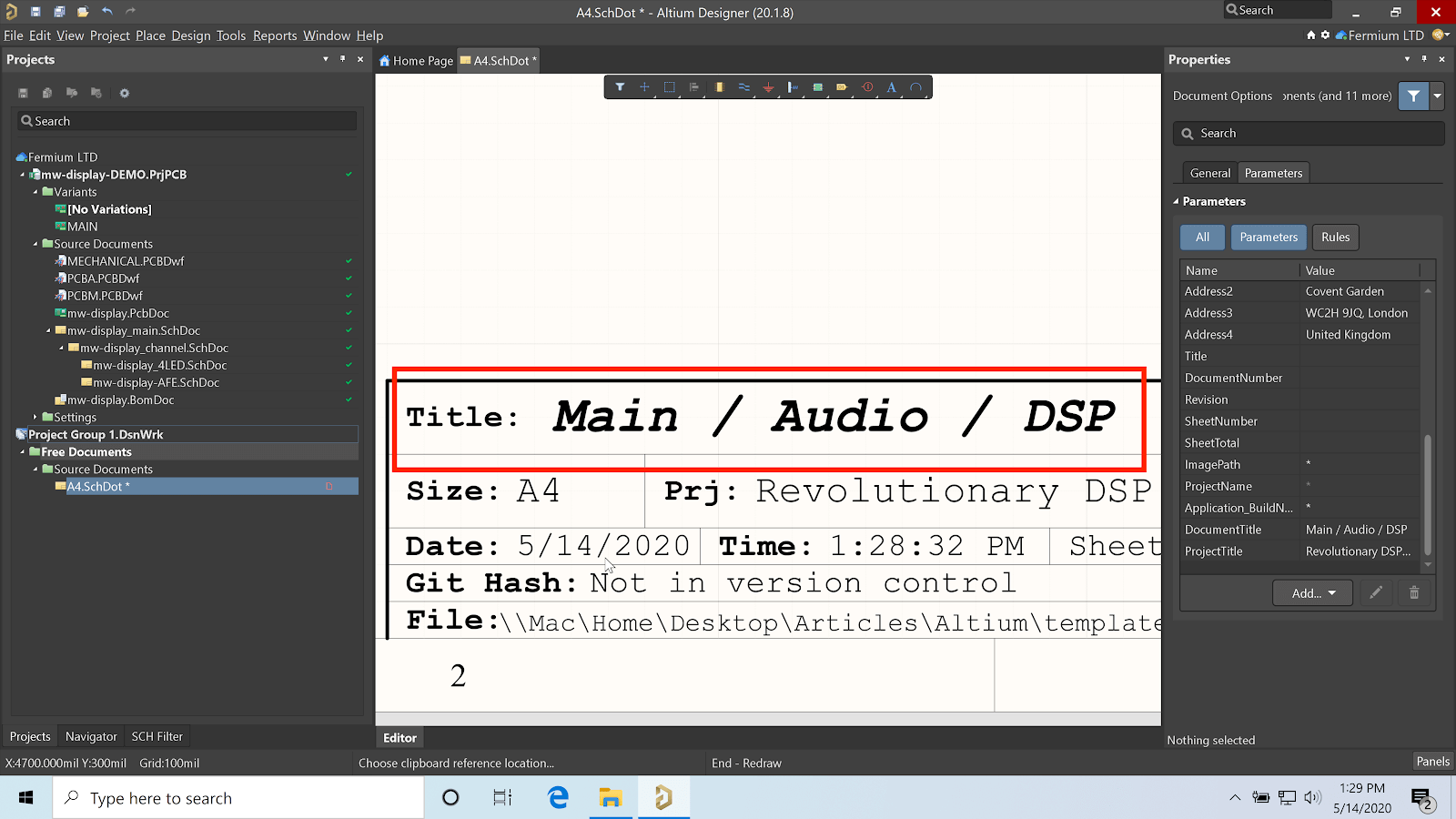Image resolution: width=1456 pixels, height=819 pixels.
Task: Pick the Text String 'A' tool
Action: point(891,87)
